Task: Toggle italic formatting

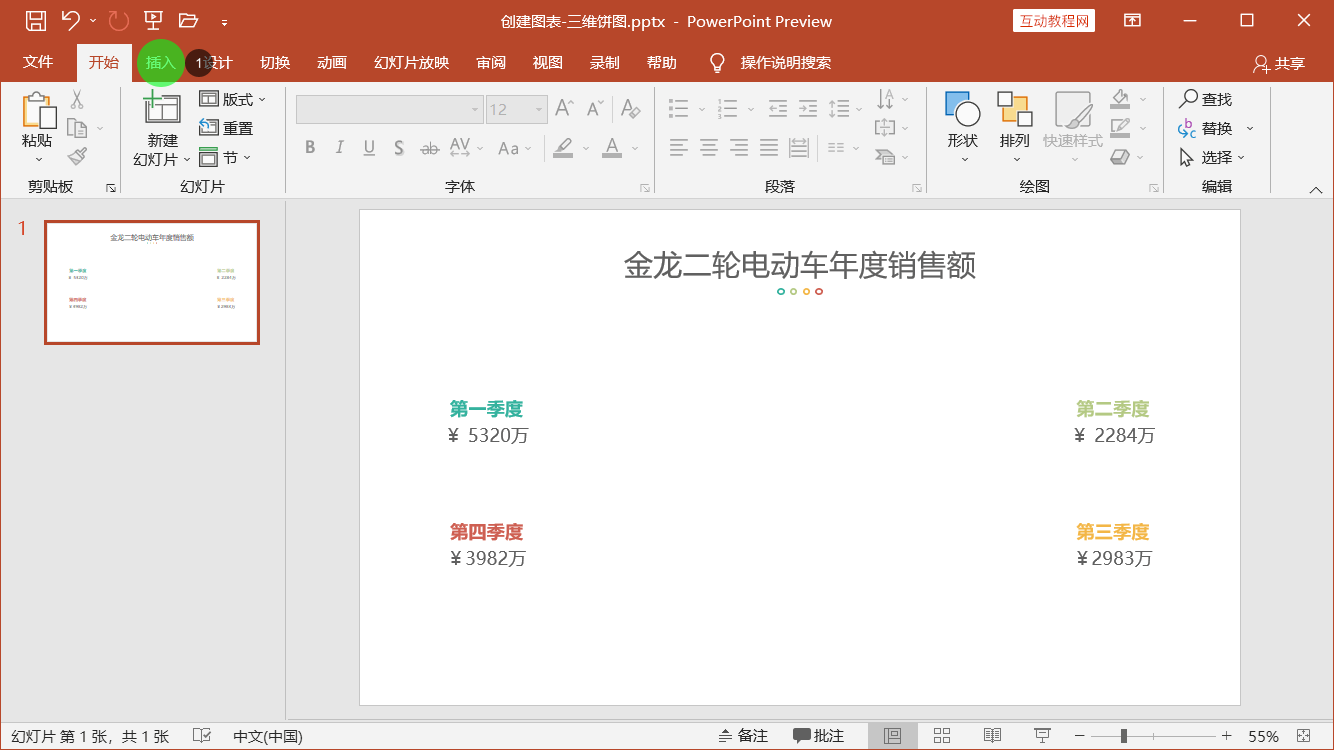Action: (340, 148)
